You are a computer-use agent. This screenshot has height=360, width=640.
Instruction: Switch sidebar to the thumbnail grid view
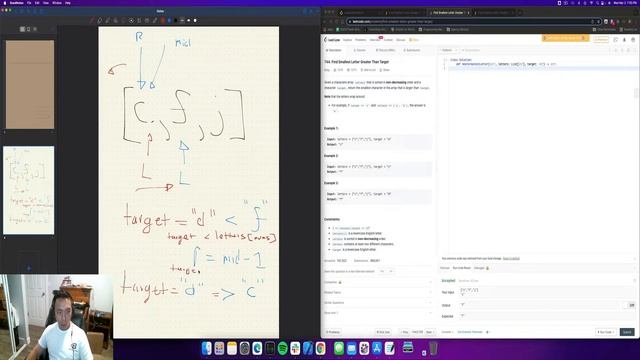coord(22,29)
